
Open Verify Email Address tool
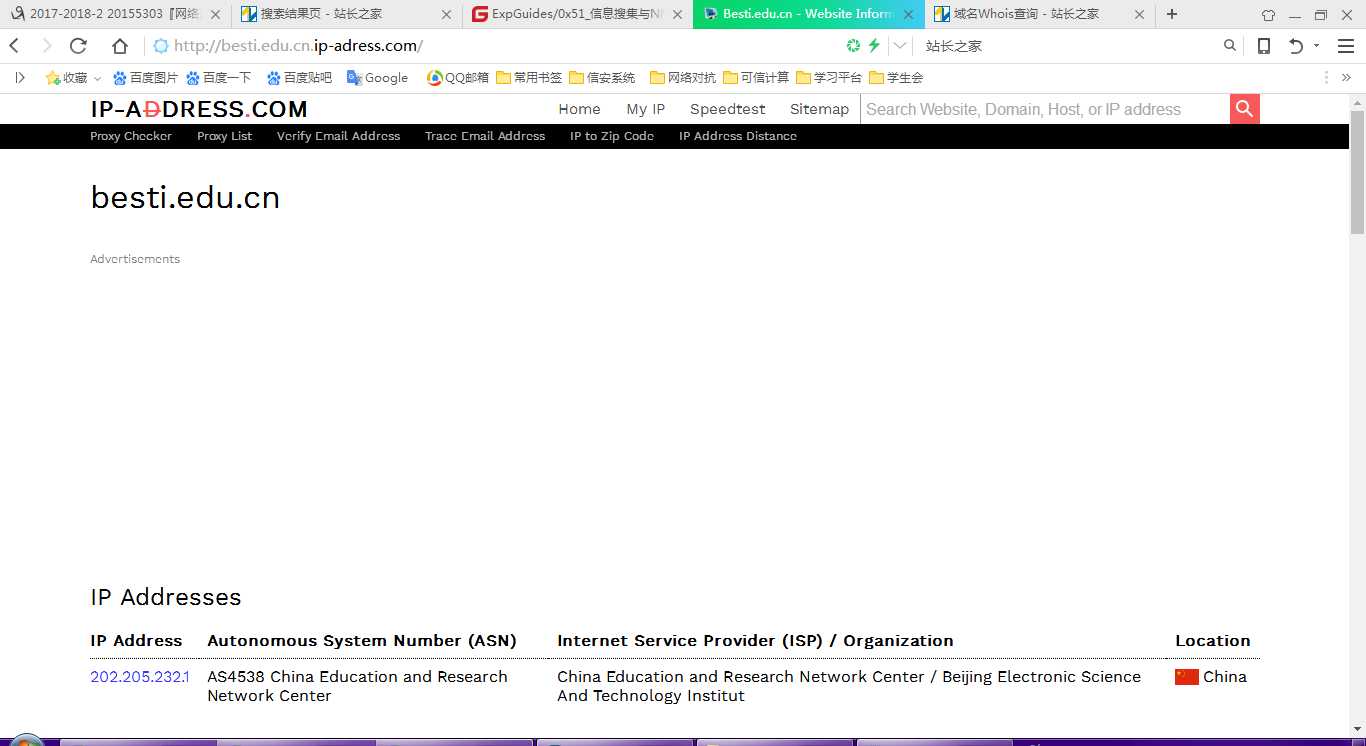click(338, 136)
